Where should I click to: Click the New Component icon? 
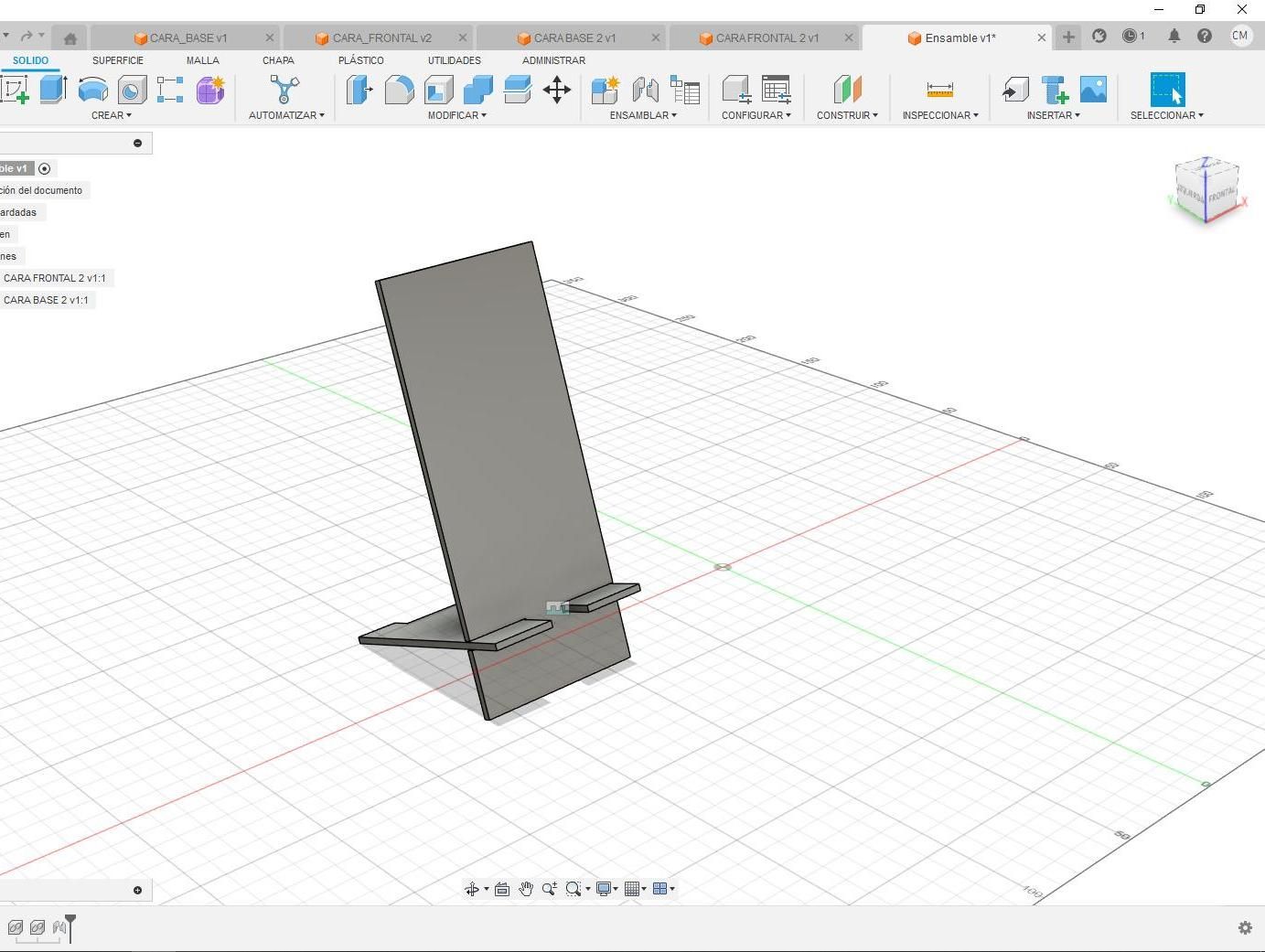pyautogui.click(x=606, y=90)
